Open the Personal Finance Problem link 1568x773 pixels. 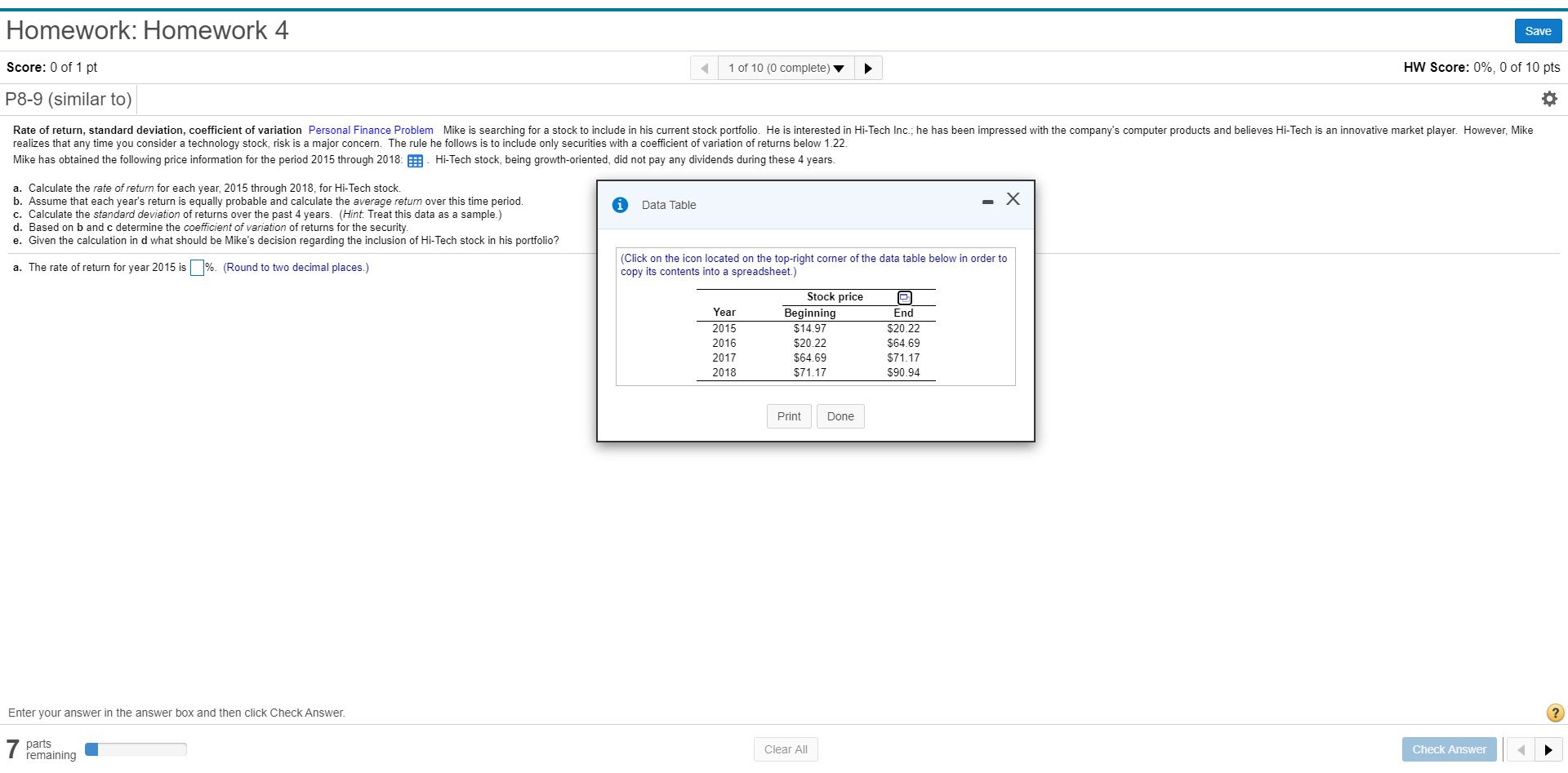(371, 130)
